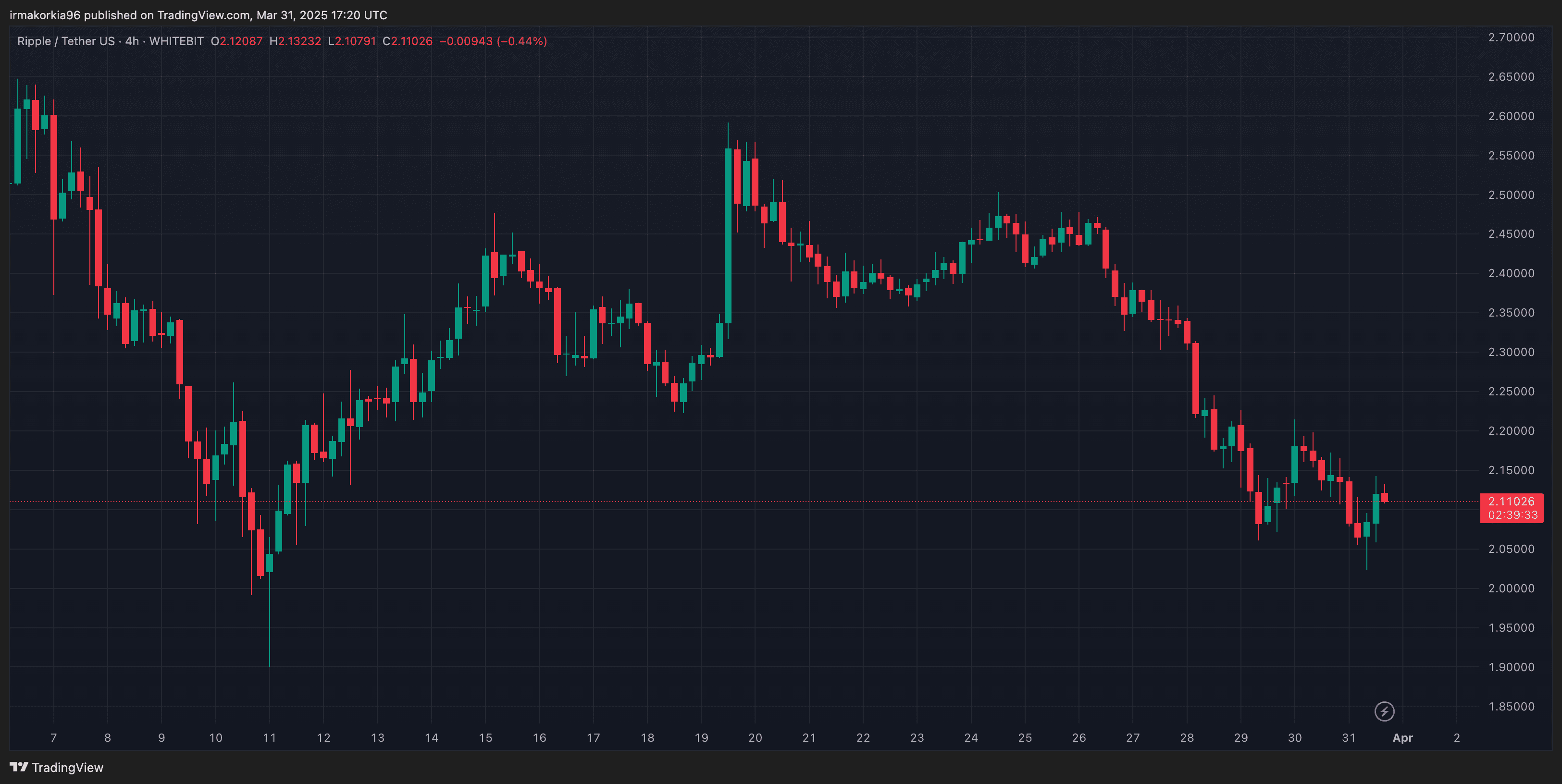1562x784 pixels.
Task: Click the 2.35000 price axis label
Action: (x=1511, y=313)
